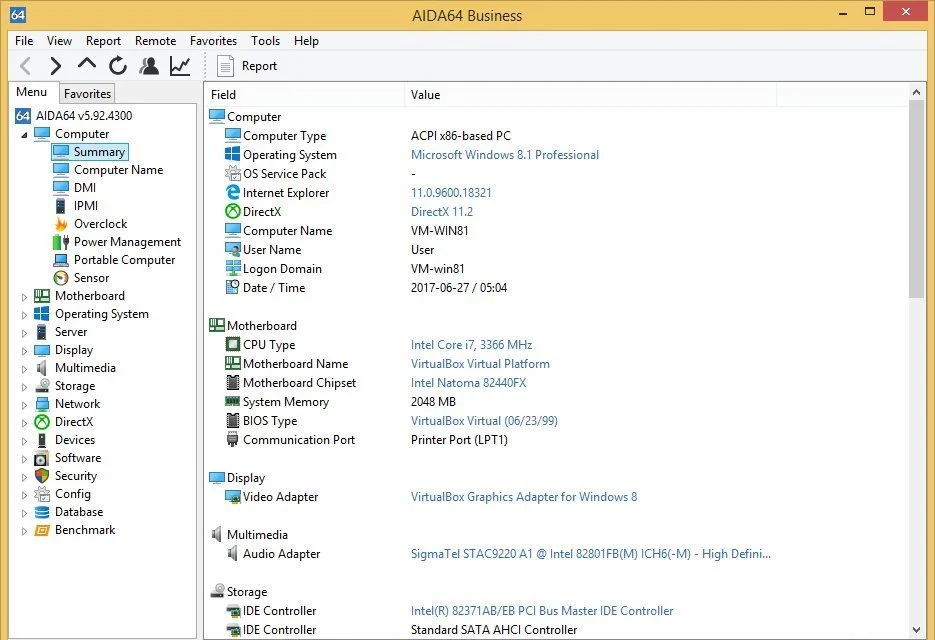The width and height of the screenshot is (935, 640).
Task: Open the 11.0.9600.18321 Internet Explorer link
Action: (451, 193)
